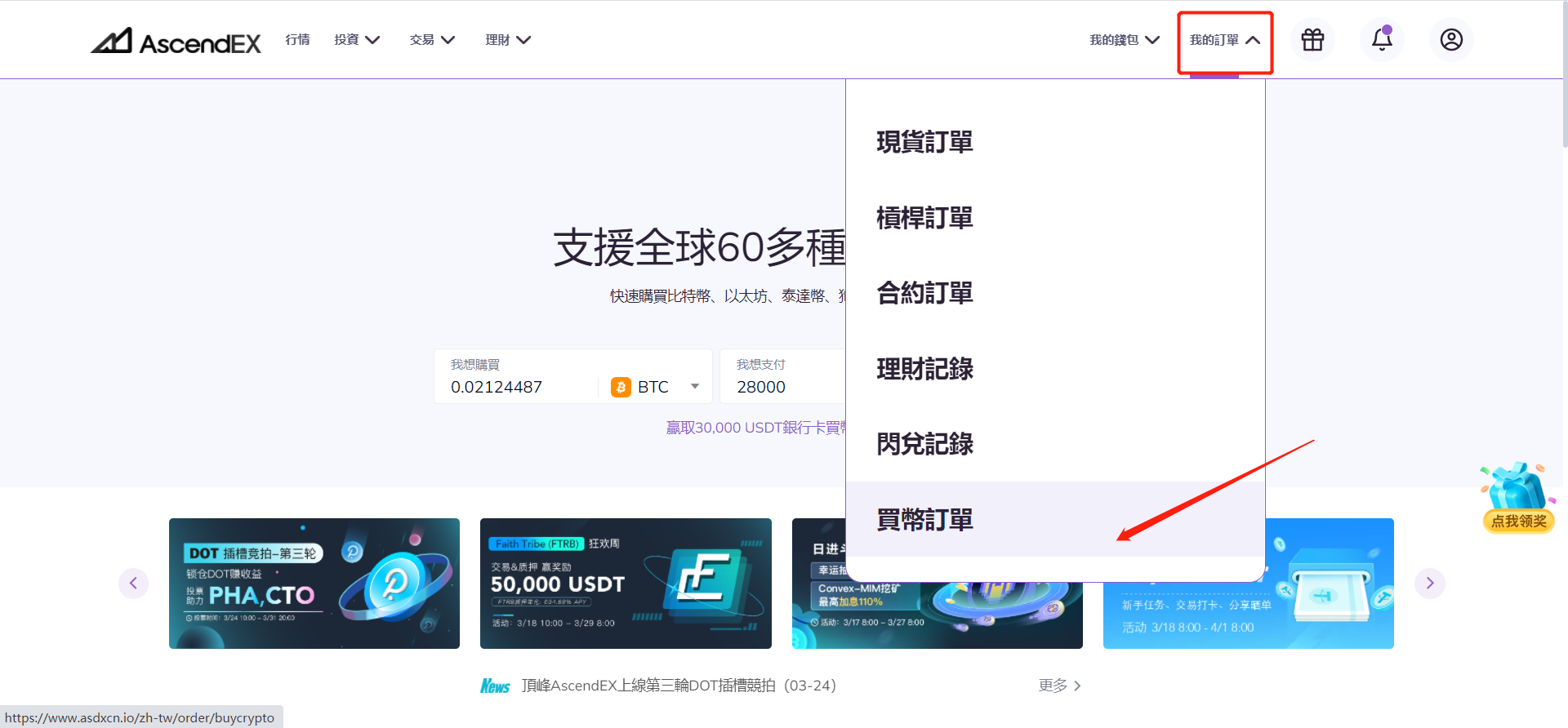The height and width of the screenshot is (728, 1568).
Task: Open the Convex-MIM挖矿 banner
Action: 938,615
